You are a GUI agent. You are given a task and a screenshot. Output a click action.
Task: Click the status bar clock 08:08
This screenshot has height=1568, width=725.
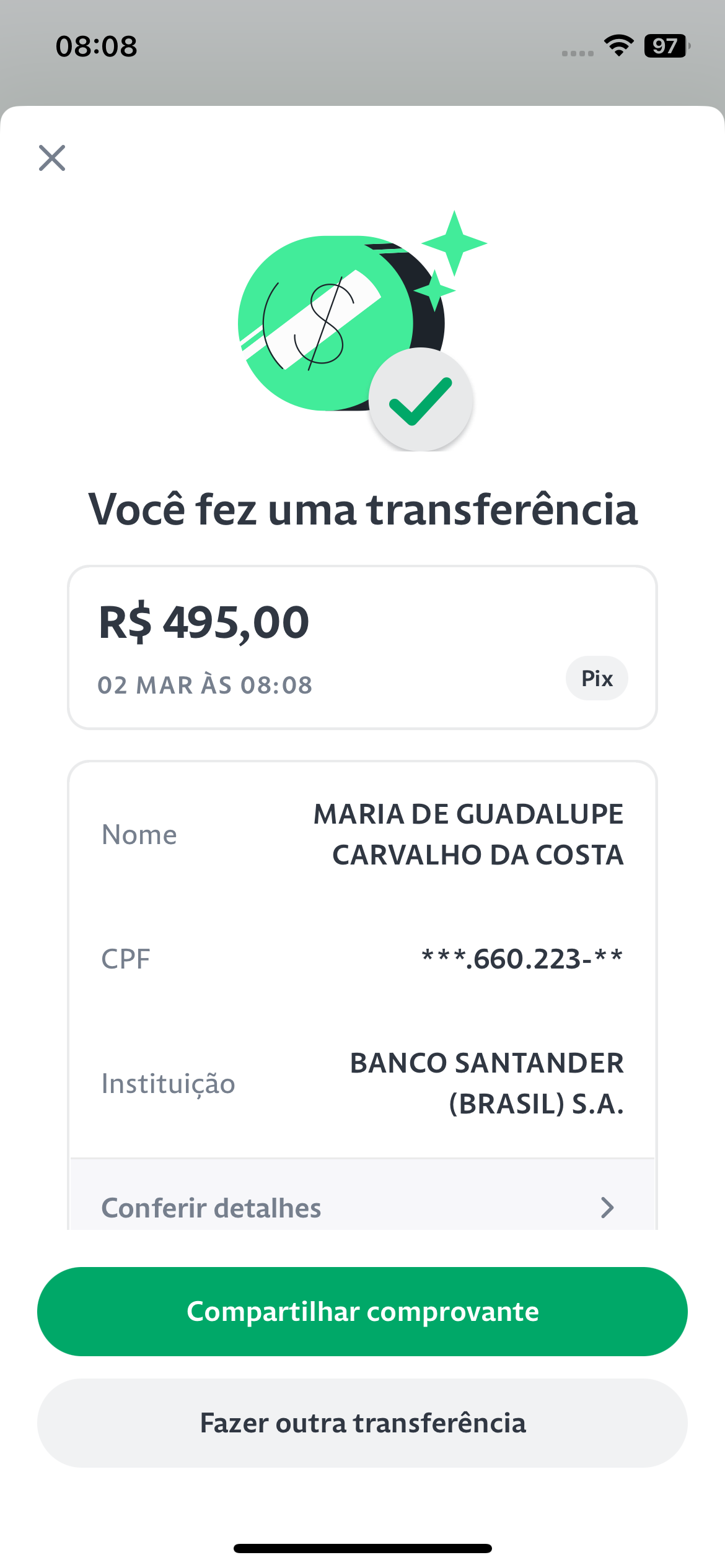coord(97,46)
